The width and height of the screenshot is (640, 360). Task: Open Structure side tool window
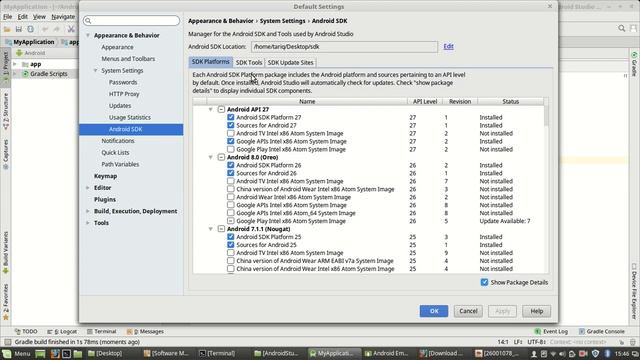(6, 111)
